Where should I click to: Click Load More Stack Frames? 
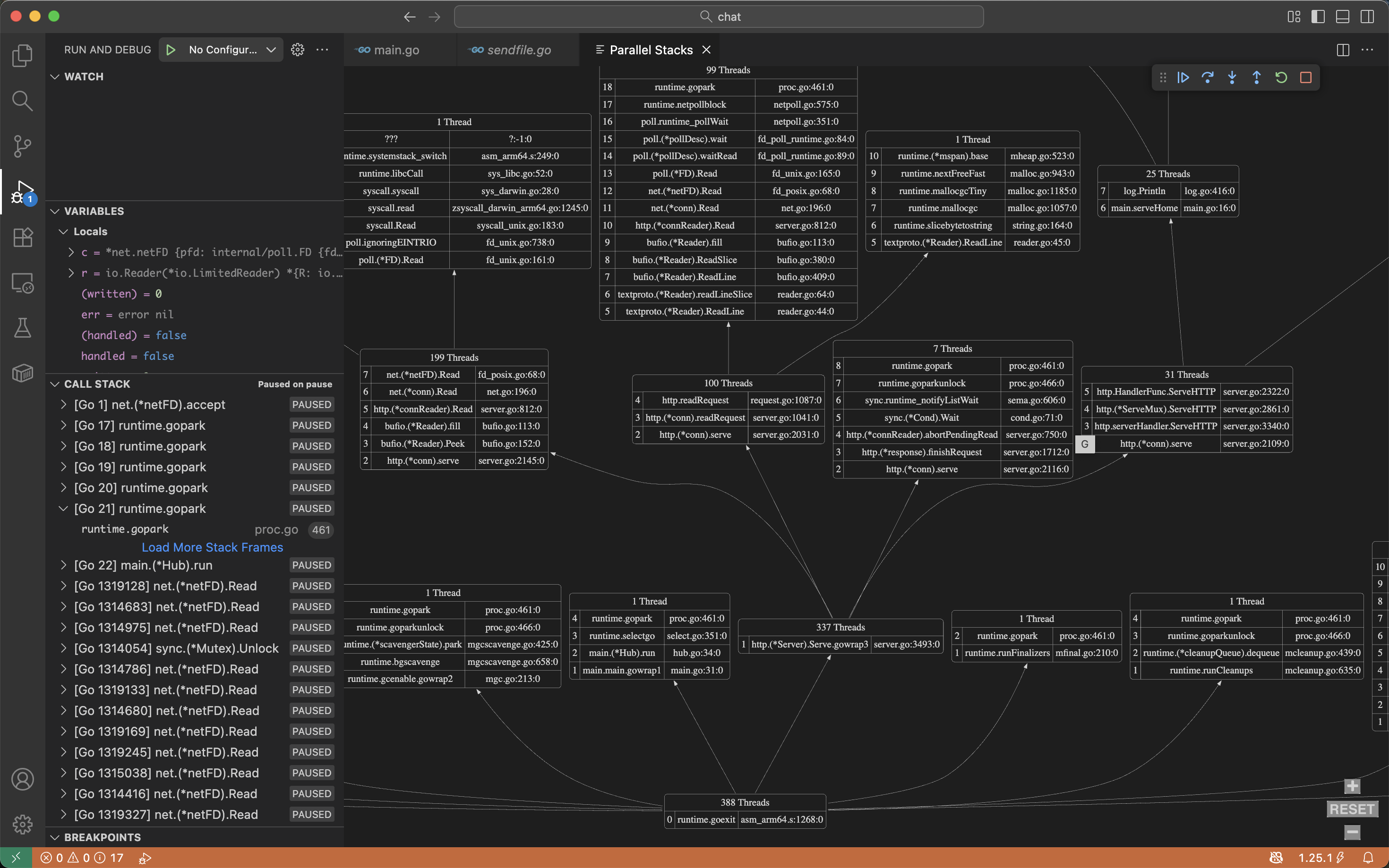point(212,547)
